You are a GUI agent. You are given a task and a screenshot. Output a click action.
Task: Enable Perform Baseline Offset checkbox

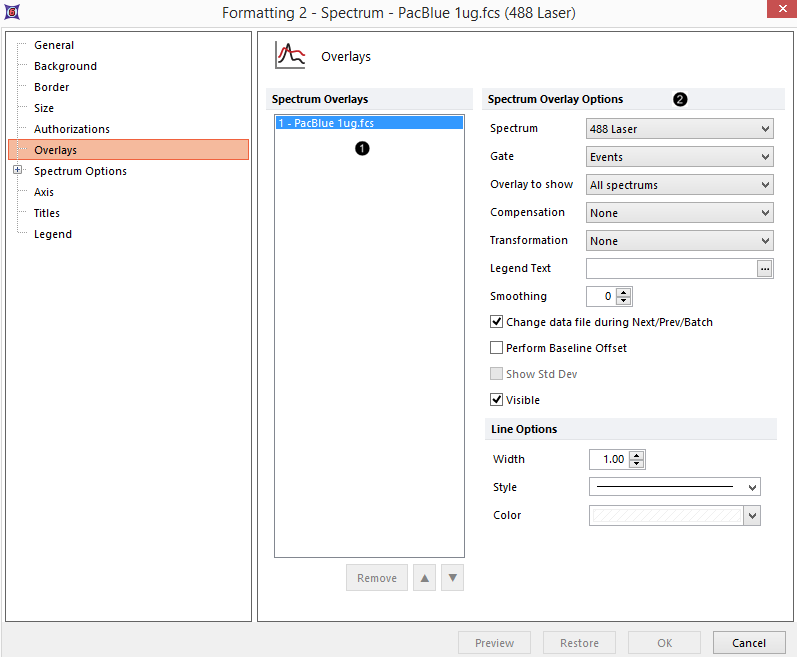click(x=497, y=348)
